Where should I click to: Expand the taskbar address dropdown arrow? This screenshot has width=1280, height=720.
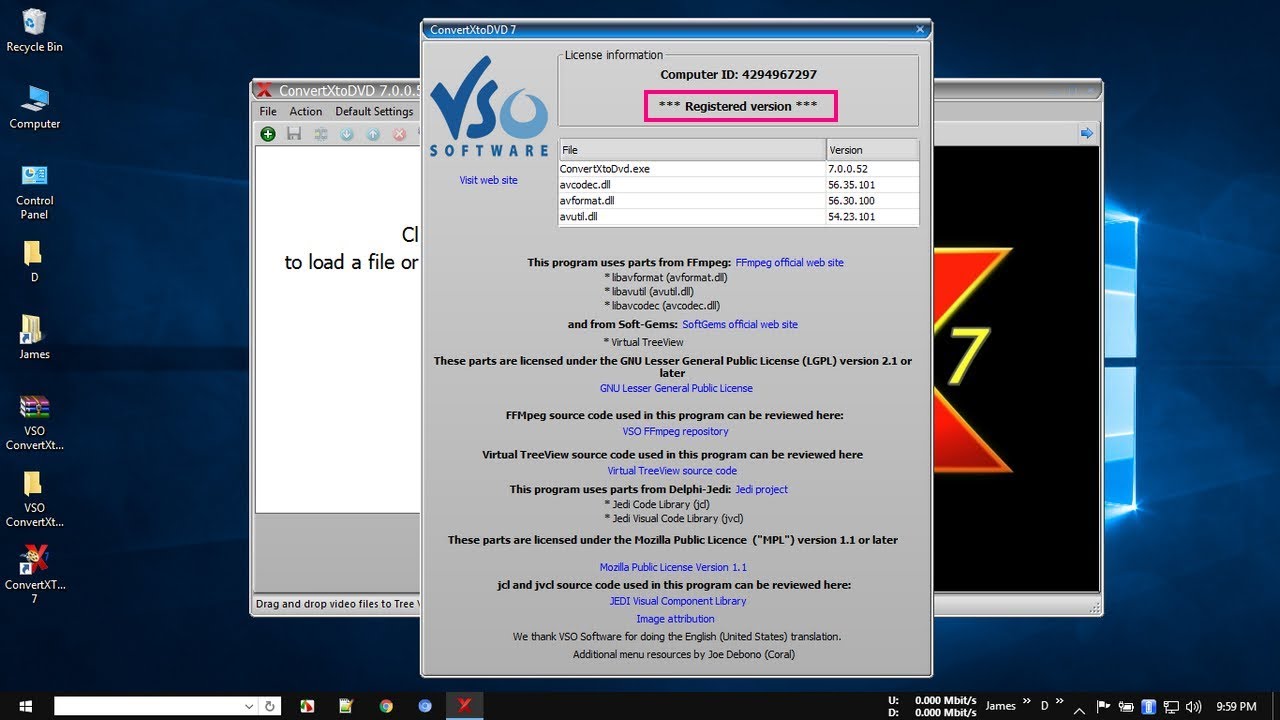[x=250, y=706]
